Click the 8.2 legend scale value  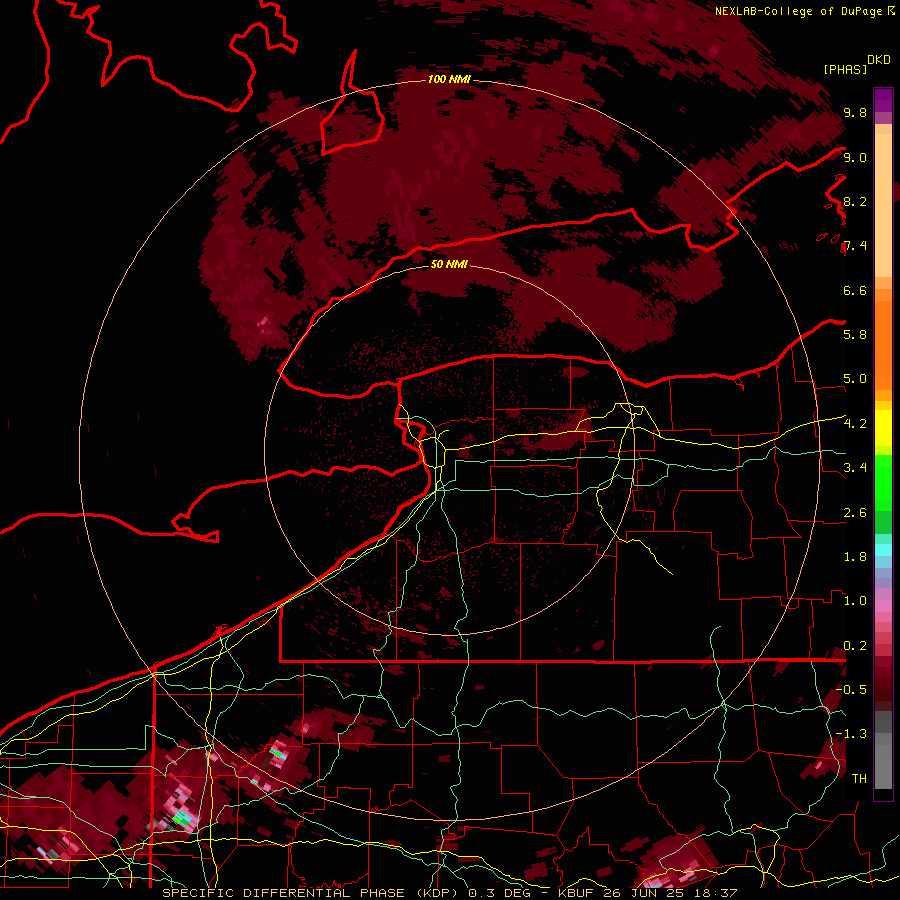pyautogui.click(x=855, y=201)
